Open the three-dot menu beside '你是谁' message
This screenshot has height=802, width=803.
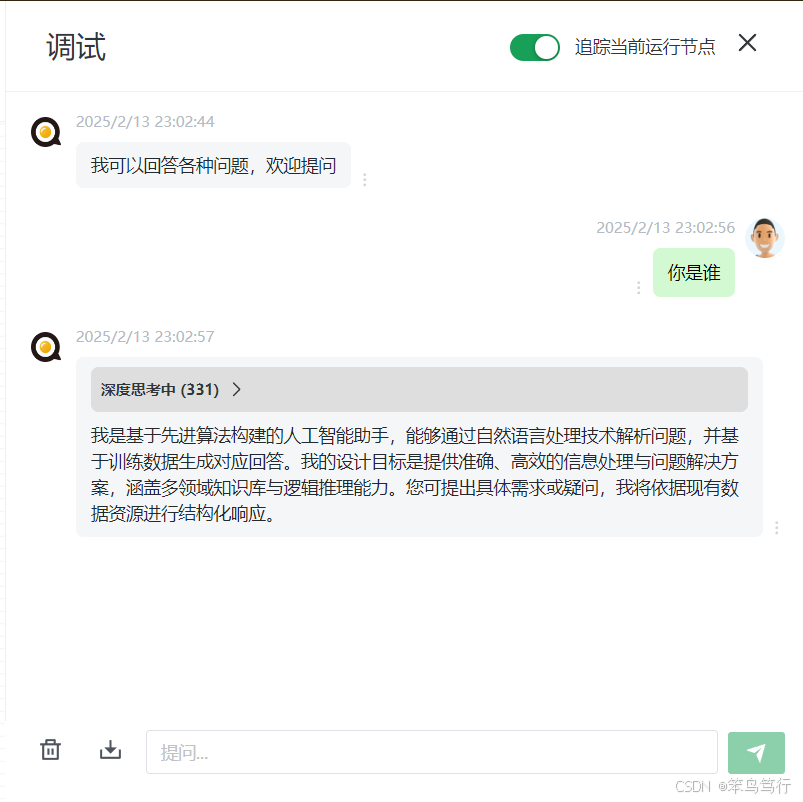coord(638,288)
